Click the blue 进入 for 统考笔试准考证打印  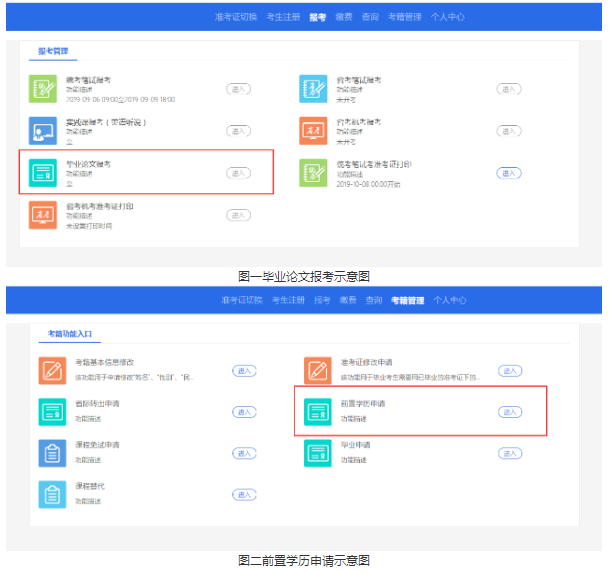pyautogui.click(x=509, y=173)
